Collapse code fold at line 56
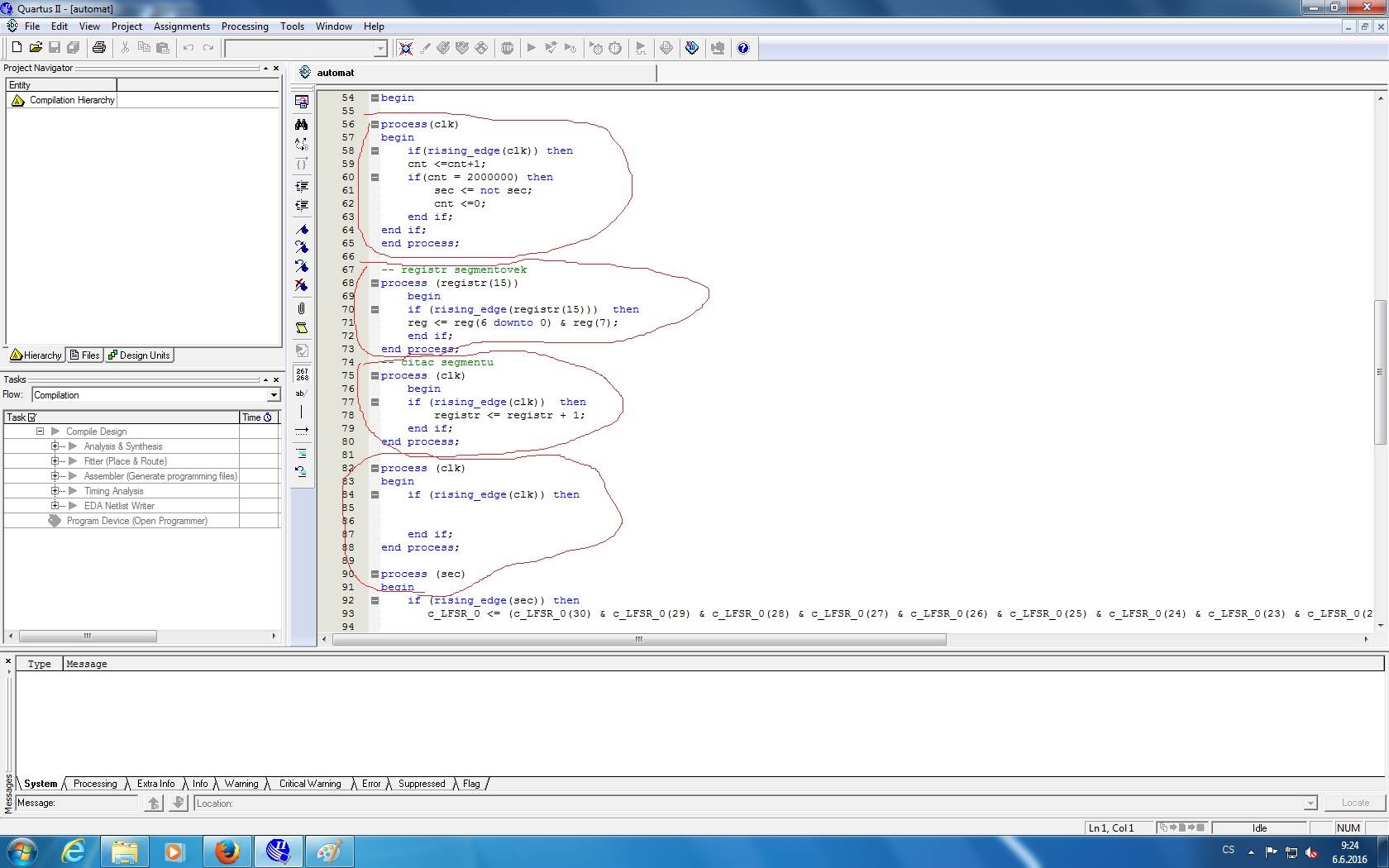 tap(375, 124)
